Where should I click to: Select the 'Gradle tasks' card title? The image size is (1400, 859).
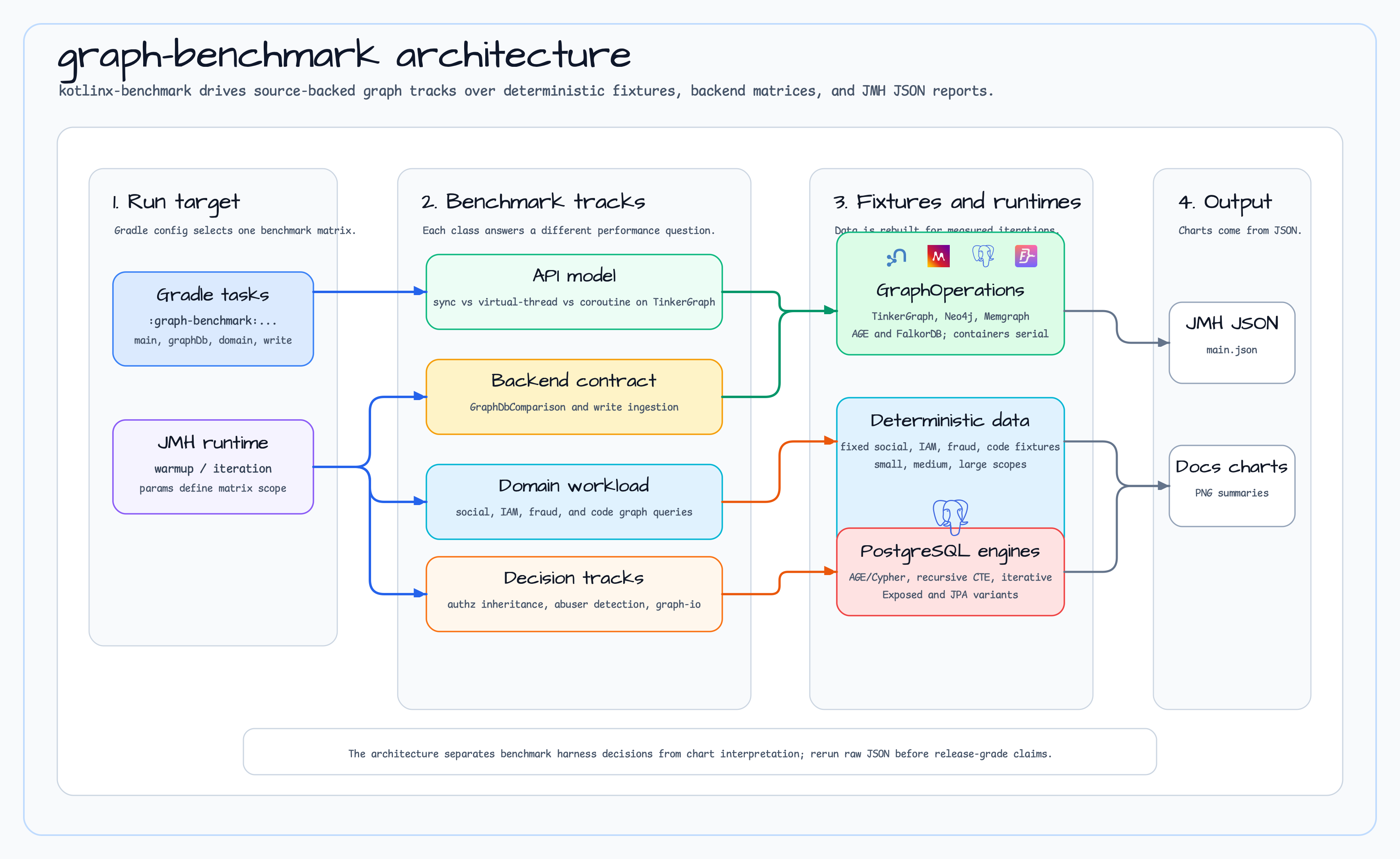[212, 294]
